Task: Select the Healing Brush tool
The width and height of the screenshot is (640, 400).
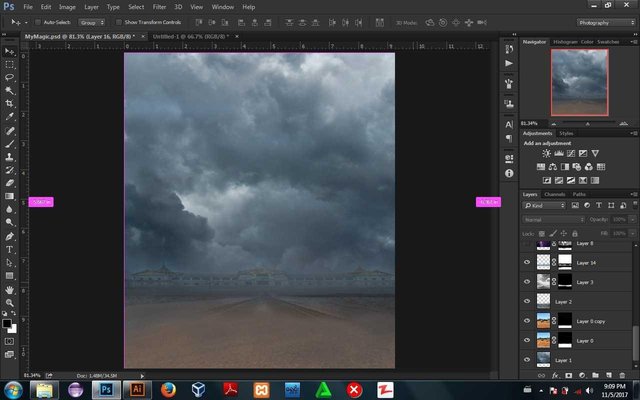Action: click(x=9, y=131)
